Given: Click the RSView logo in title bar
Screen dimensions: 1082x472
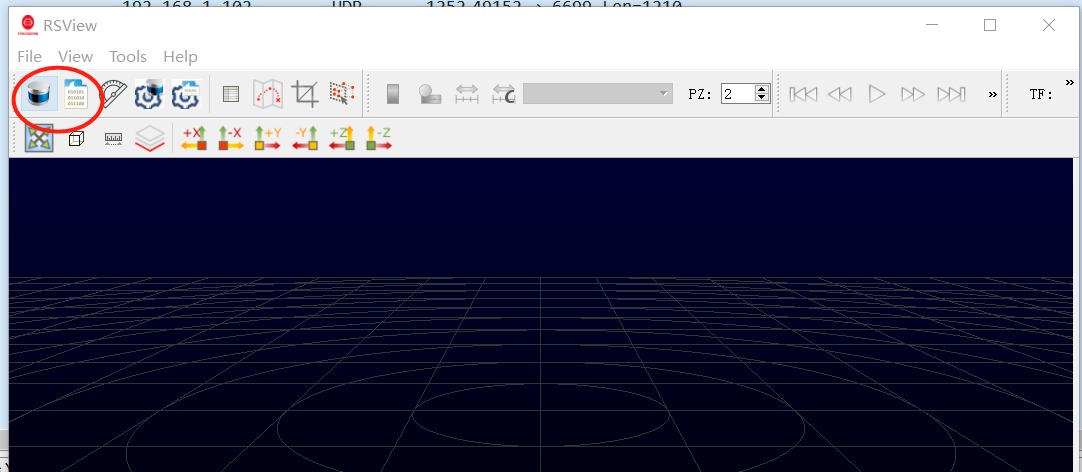Looking at the screenshot, I should [28, 26].
